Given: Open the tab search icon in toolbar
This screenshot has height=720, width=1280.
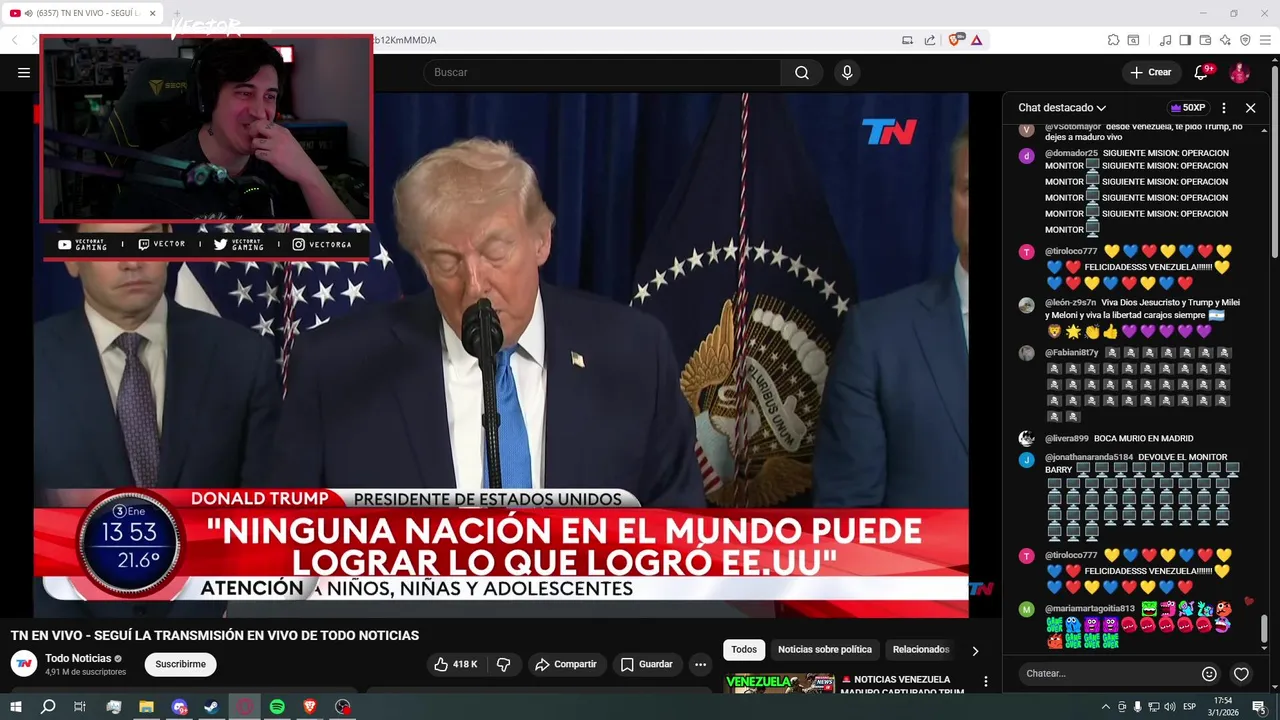Looking at the screenshot, I should pyautogui.click(x=1133, y=40).
